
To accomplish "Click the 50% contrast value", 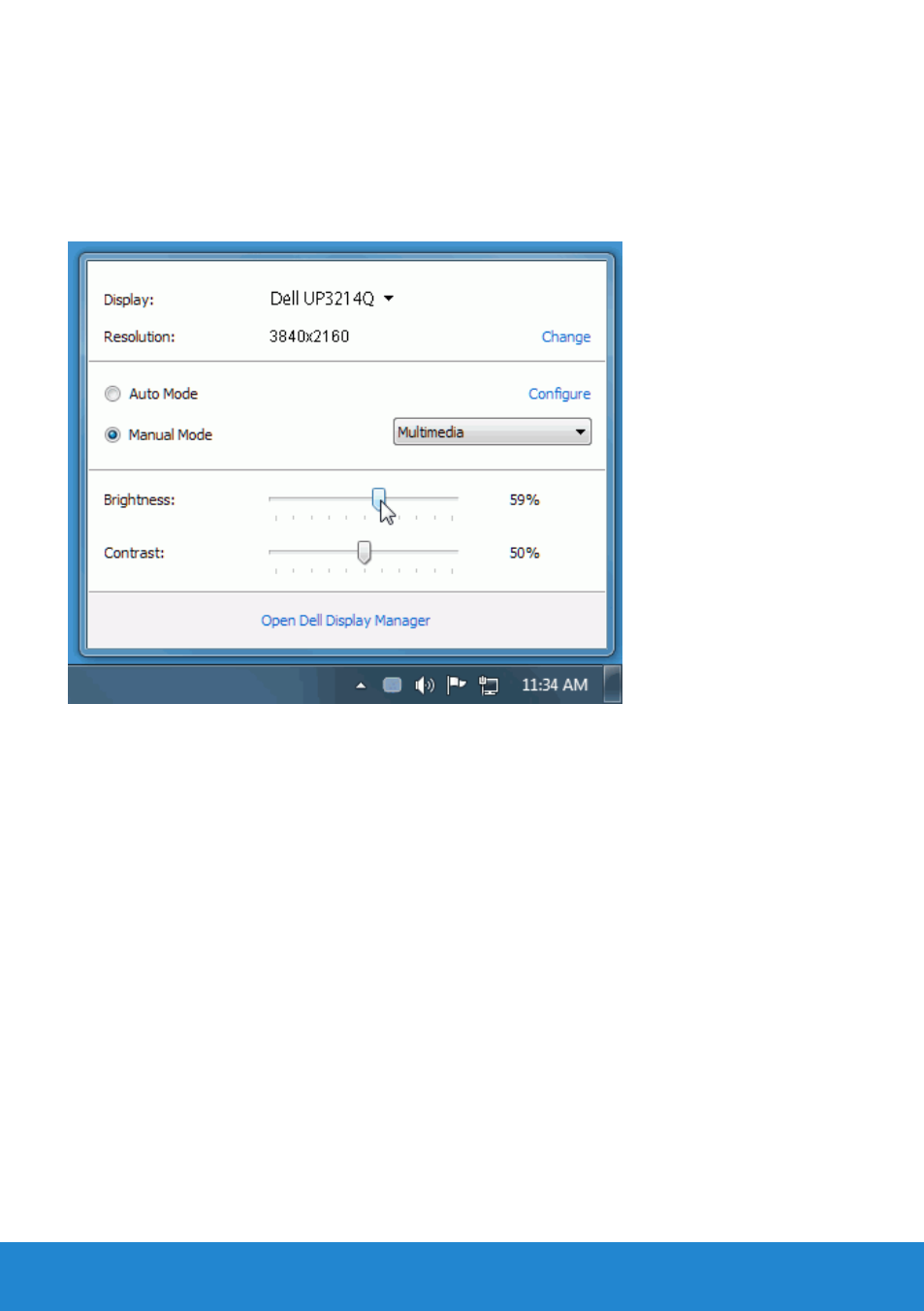I will coord(525,553).
